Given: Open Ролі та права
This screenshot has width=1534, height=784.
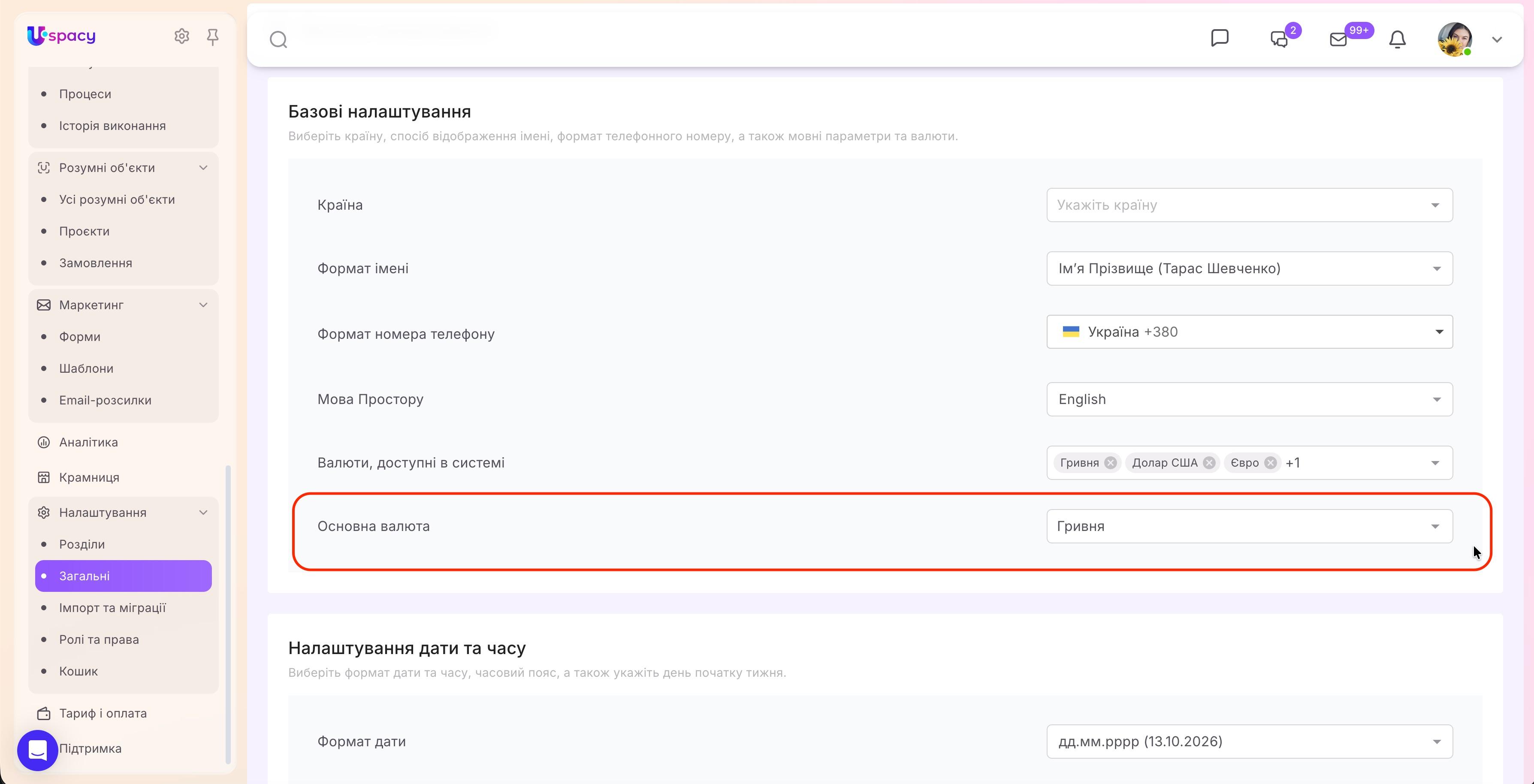Looking at the screenshot, I should (x=99, y=639).
